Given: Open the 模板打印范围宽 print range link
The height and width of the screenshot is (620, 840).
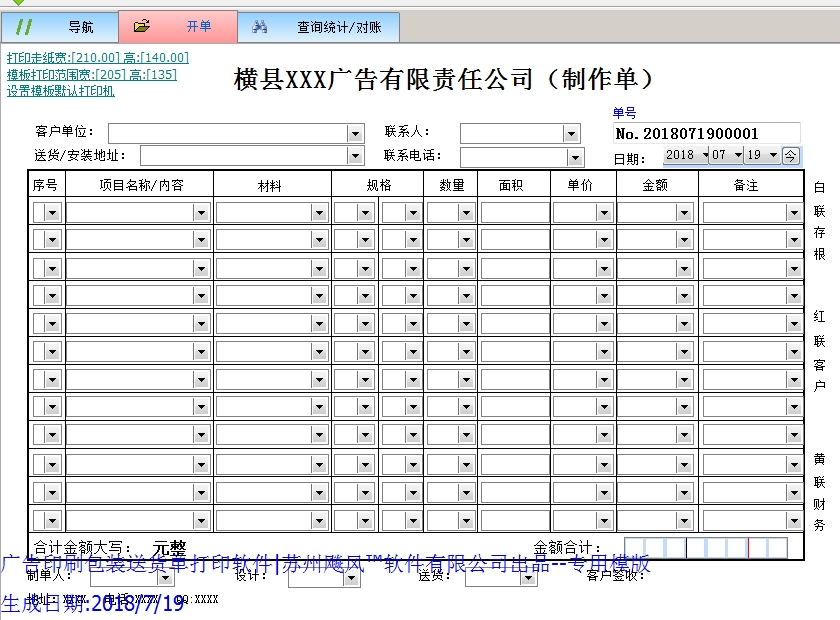Looking at the screenshot, I should pyautogui.click(x=91, y=74).
